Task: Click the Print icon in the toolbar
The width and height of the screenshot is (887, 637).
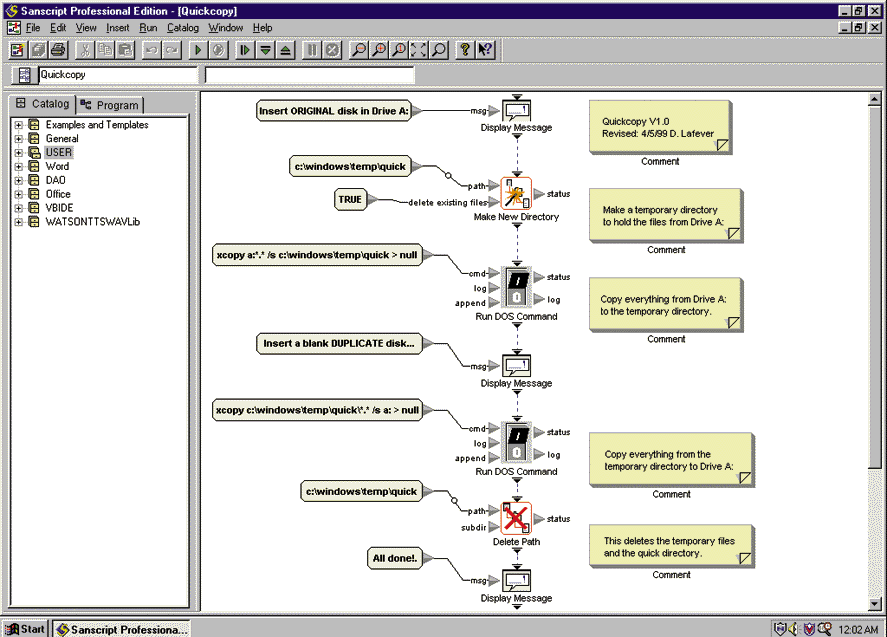Action: click(58, 49)
